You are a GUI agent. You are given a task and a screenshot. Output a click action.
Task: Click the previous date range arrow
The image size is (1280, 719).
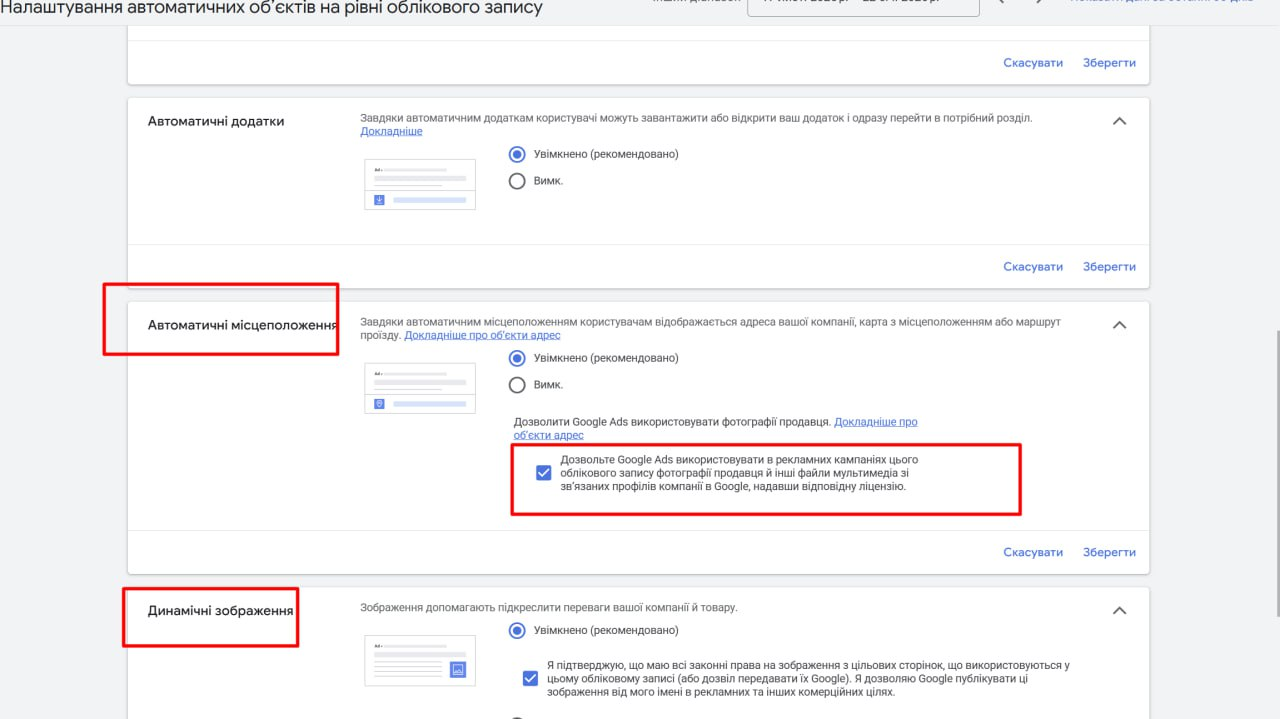1002,4
